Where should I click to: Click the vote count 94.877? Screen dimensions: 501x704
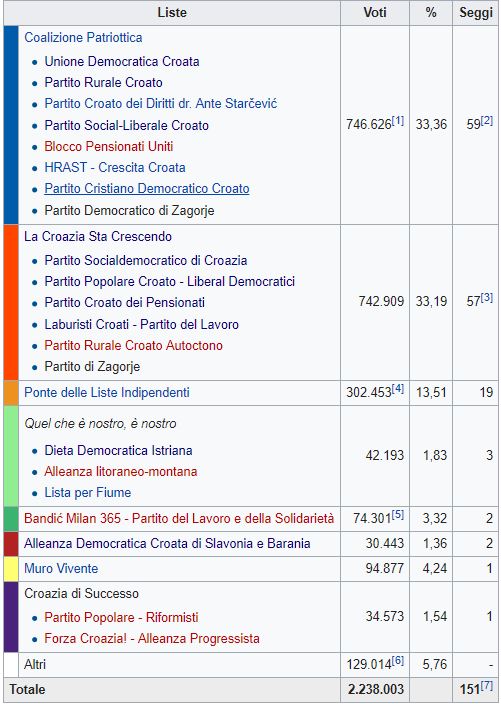pos(385,568)
